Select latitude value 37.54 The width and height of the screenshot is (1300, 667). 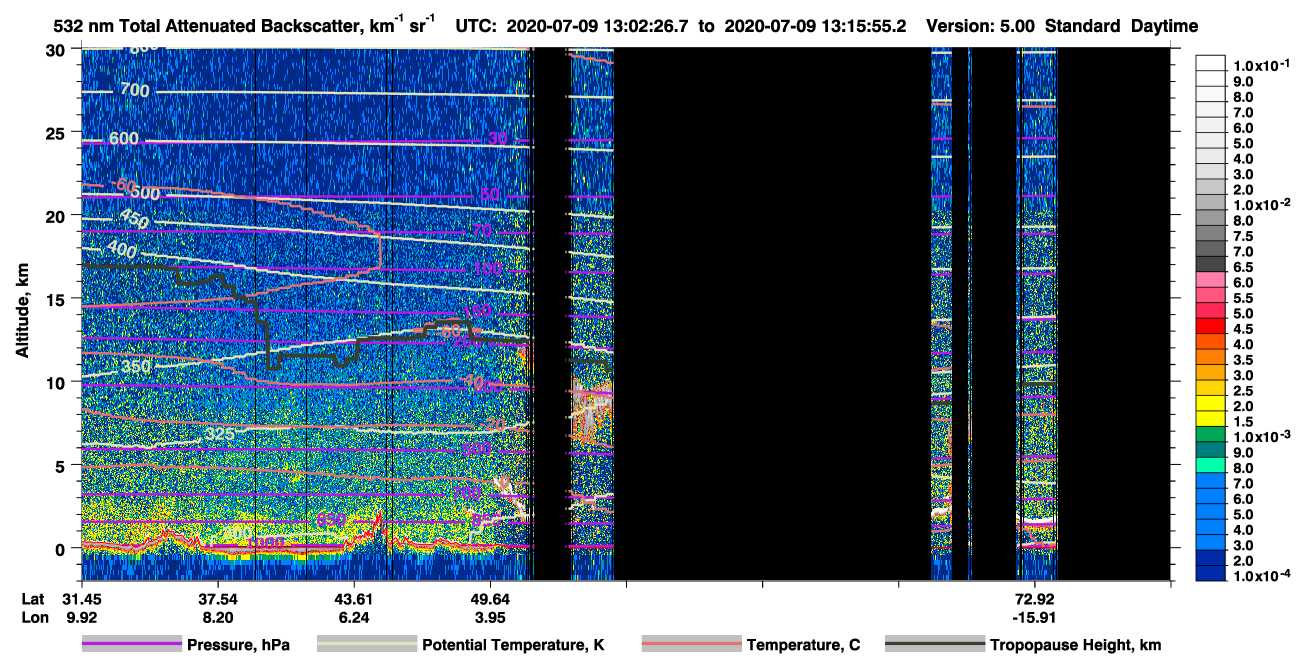coord(218,599)
